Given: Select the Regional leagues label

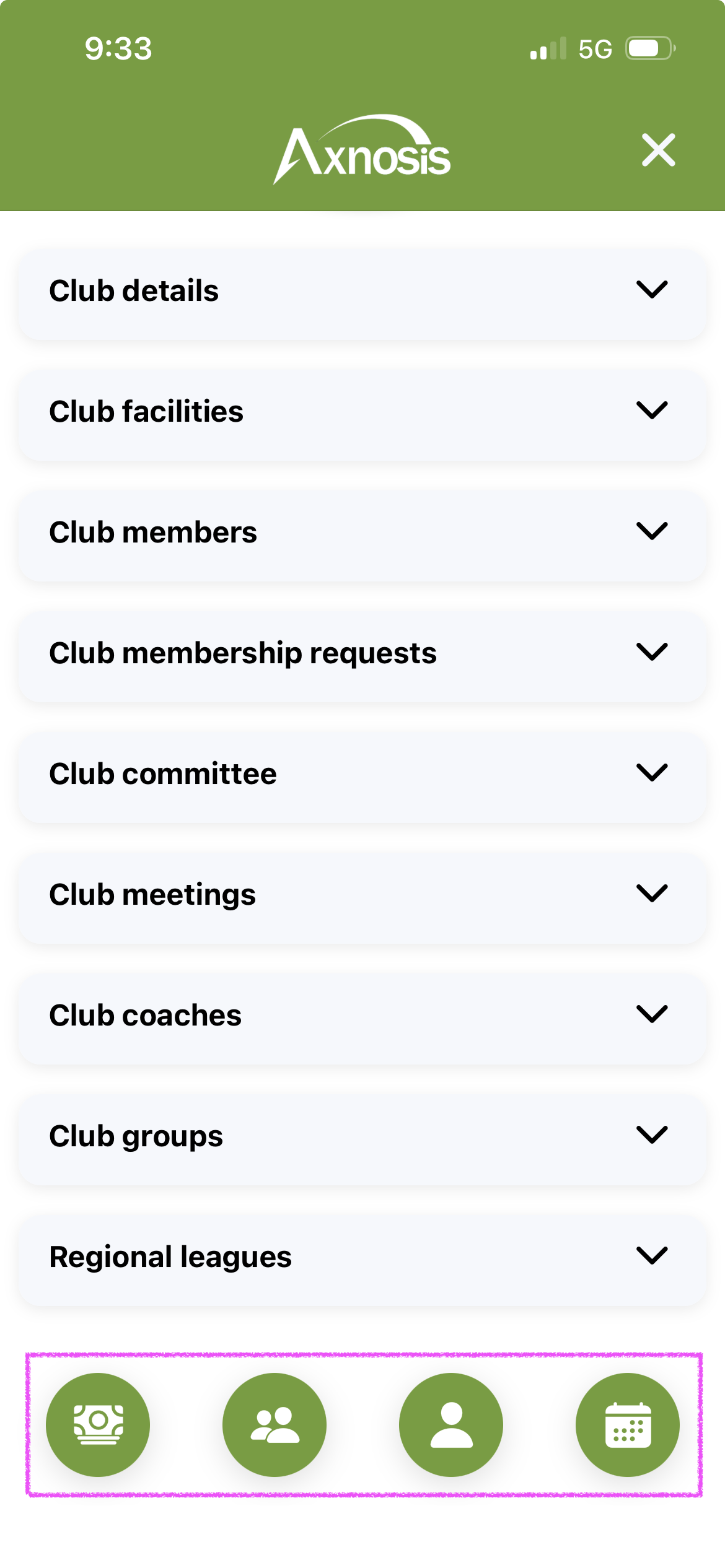Looking at the screenshot, I should [170, 1257].
